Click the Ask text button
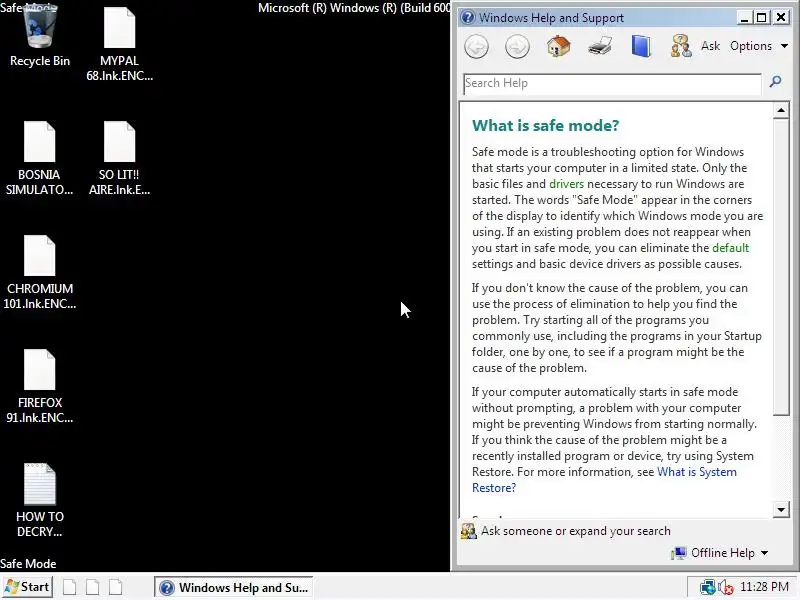This screenshot has height=600, width=800. 710,46
